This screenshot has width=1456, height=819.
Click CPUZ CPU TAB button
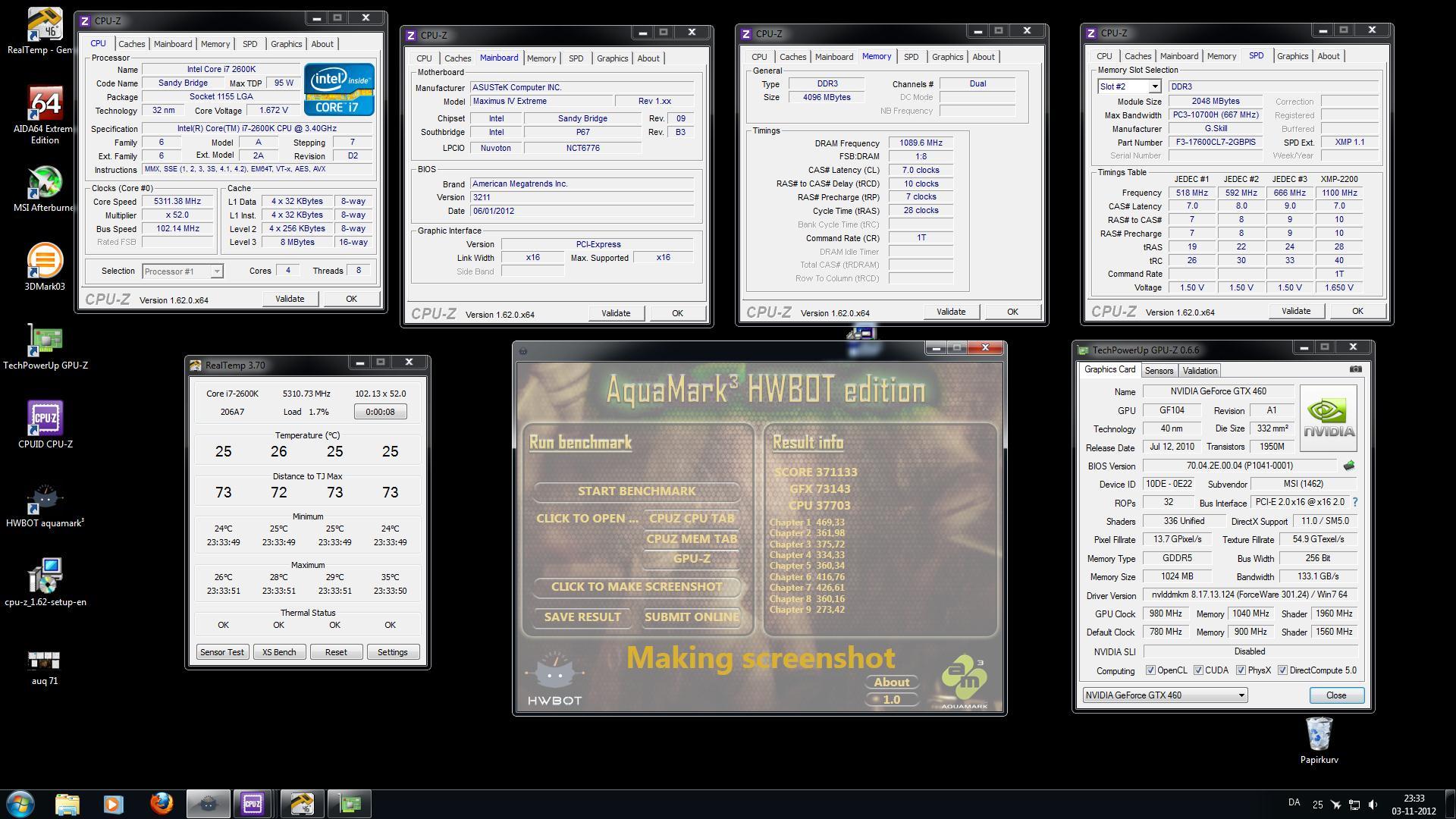click(692, 519)
